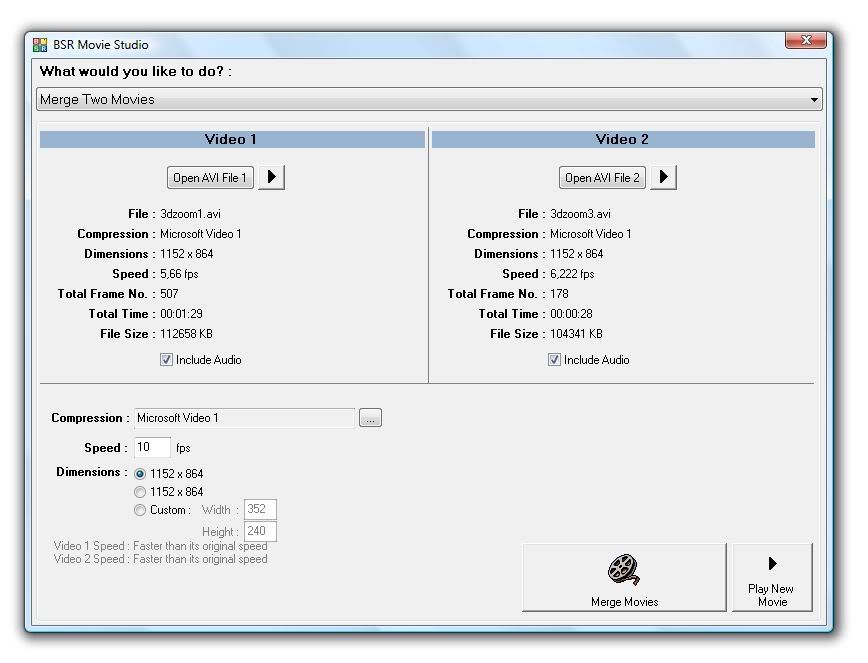
Task: Click the BSR Movie Studio title bar icon
Action: pyautogui.click(x=40, y=45)
